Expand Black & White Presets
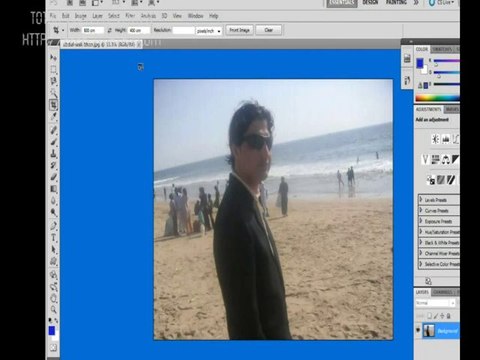 [x=421, y=242]
